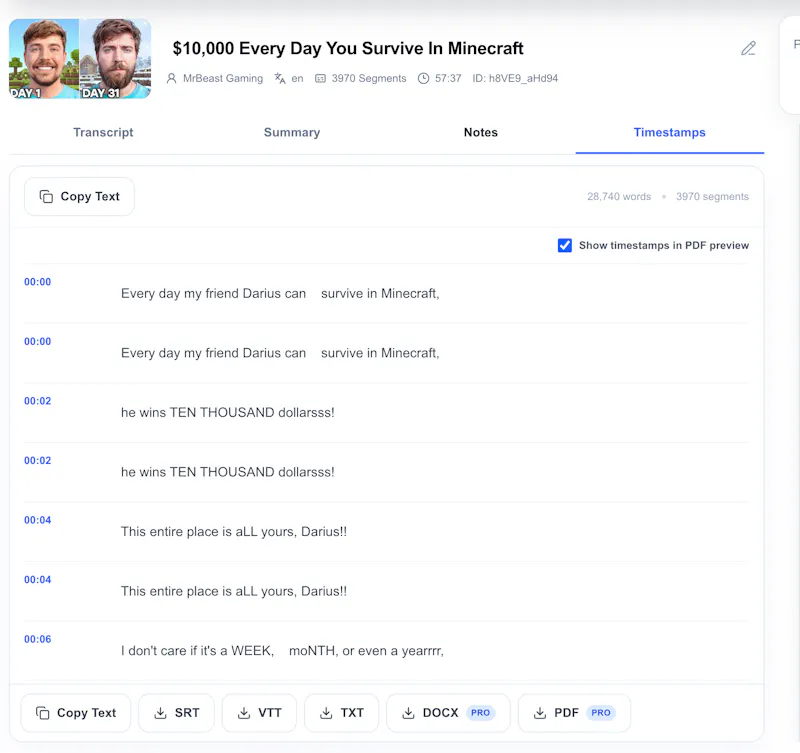Click the video title heading
Viewport: 800px width, 753px height.
[348, 48]
